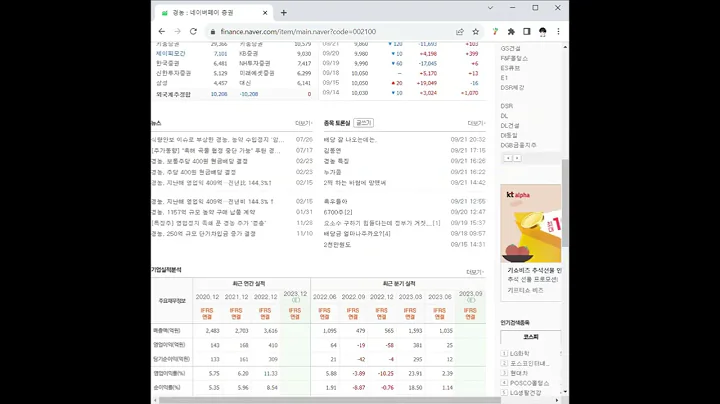Click E1 in the right sidebar list
The image size is (720, 404).
[504, 78]
